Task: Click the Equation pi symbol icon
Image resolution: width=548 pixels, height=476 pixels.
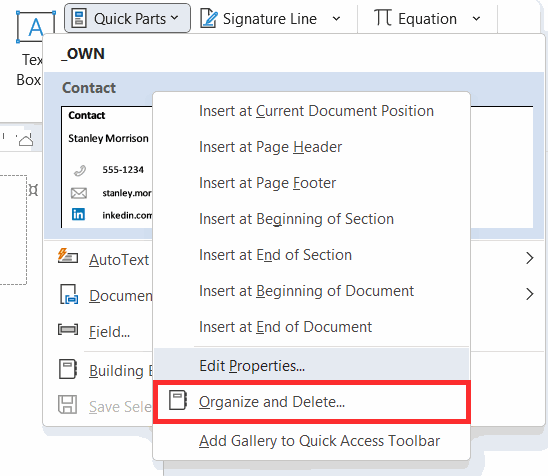Action: click(x=382, y=17)
